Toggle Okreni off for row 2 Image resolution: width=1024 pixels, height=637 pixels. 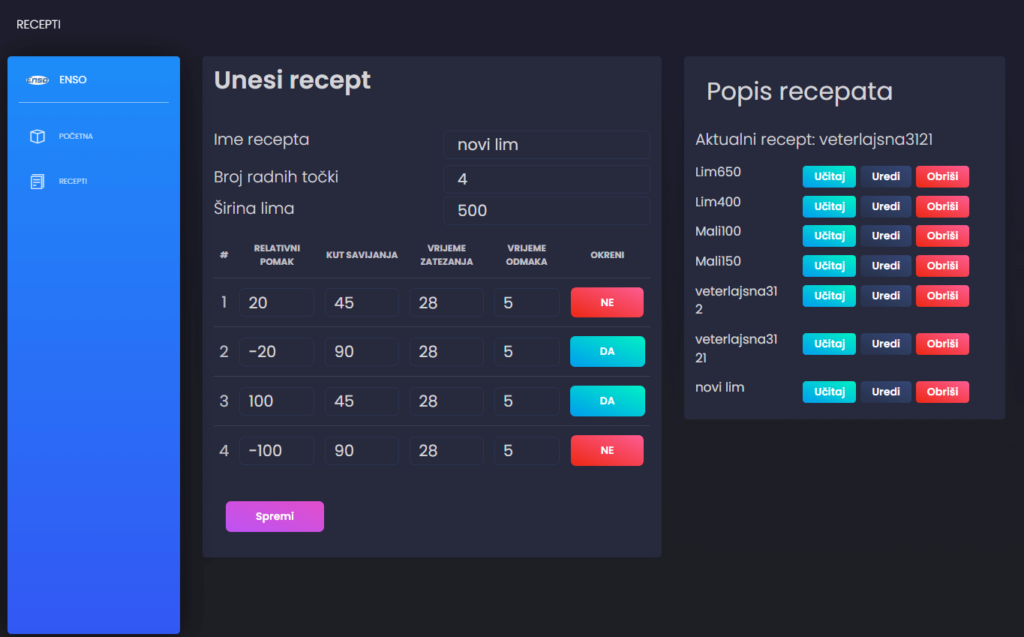[x=607, y=351]
